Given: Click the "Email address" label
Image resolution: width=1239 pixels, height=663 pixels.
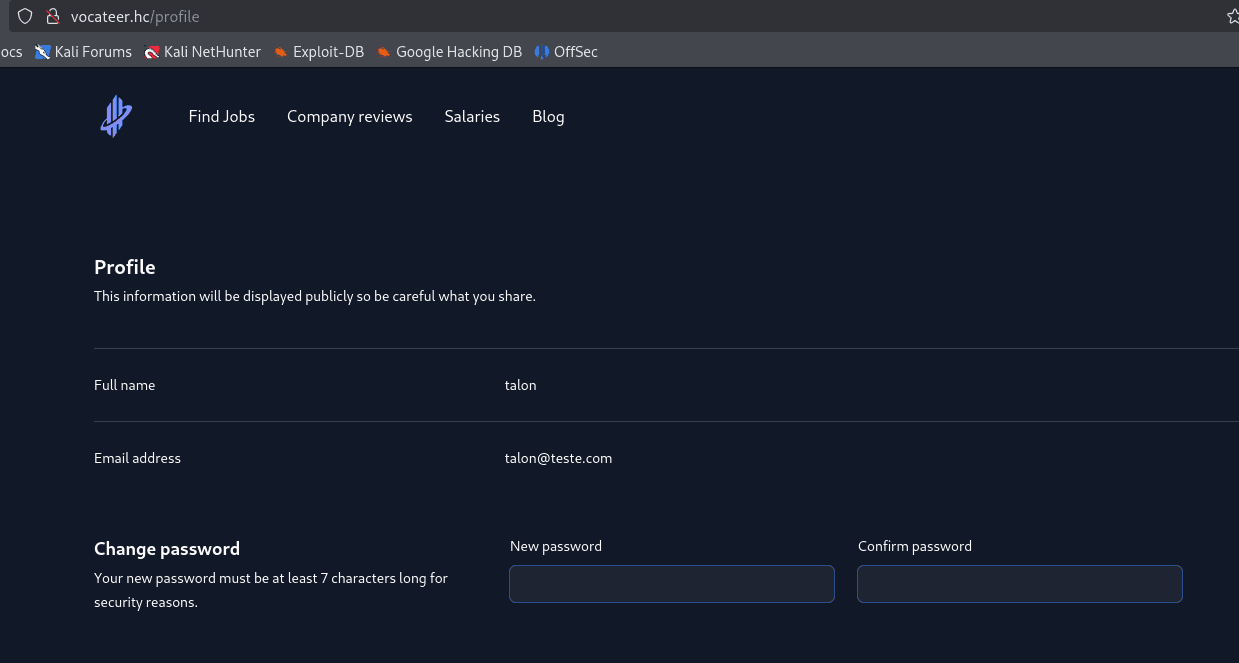Looking at the screenshot, I should click(x=138, y=458).
